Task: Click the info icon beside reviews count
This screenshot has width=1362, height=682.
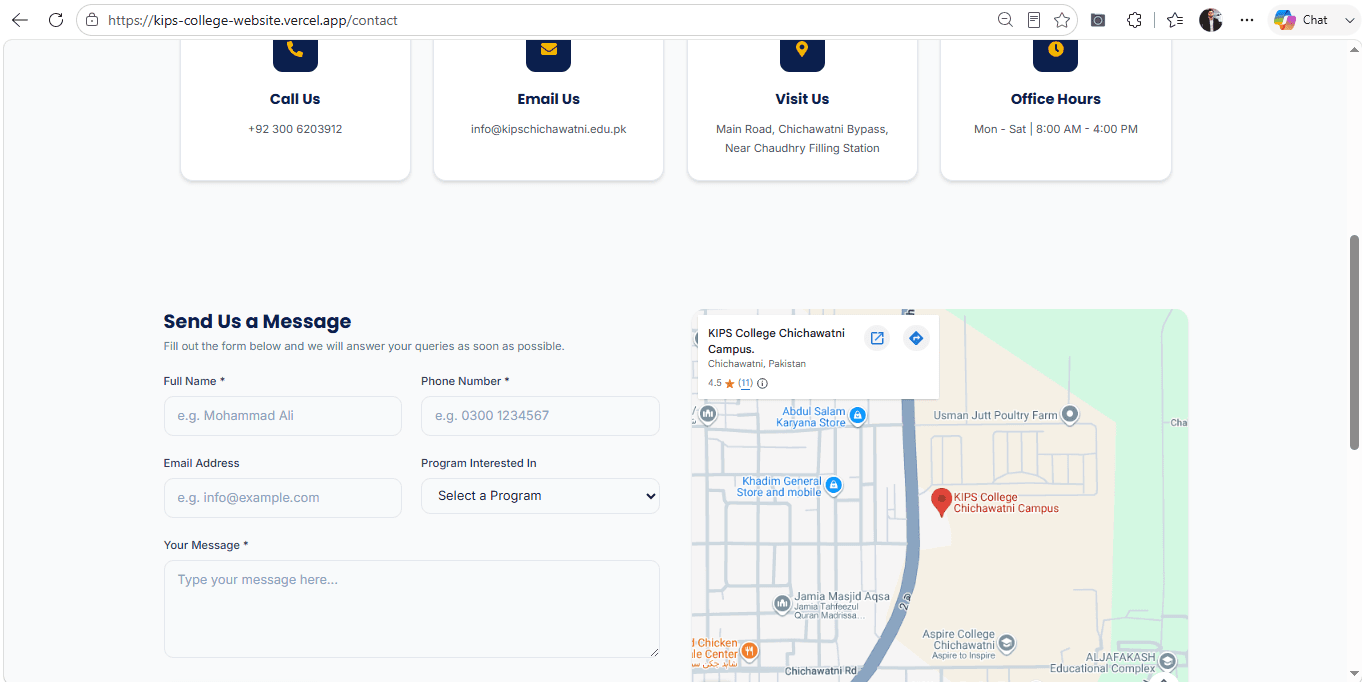Action: [762, 383]
